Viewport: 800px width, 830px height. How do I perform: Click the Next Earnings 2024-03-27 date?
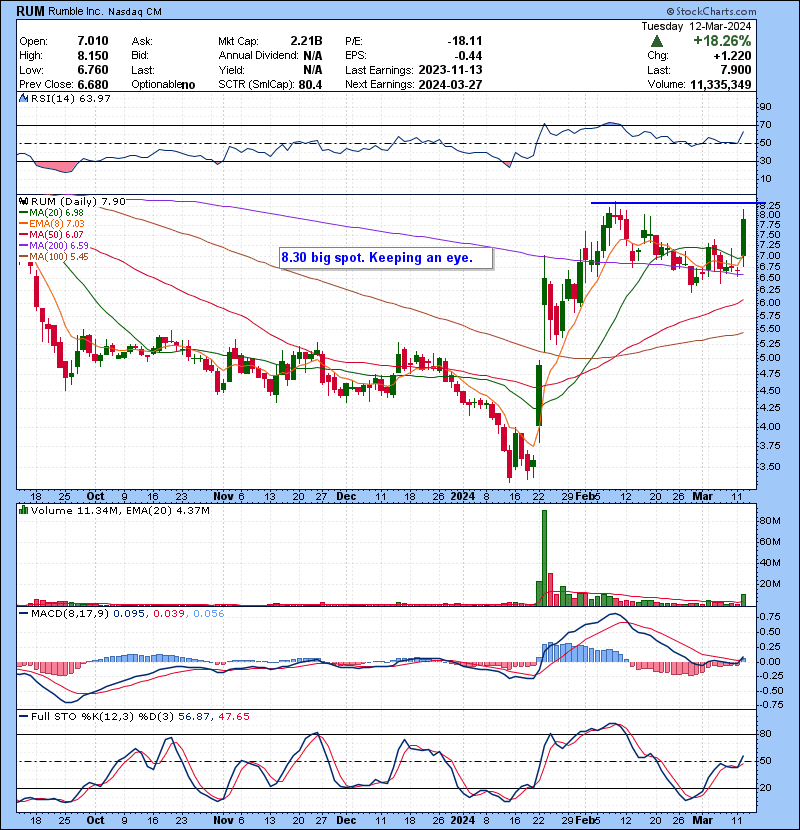[450, 84]
